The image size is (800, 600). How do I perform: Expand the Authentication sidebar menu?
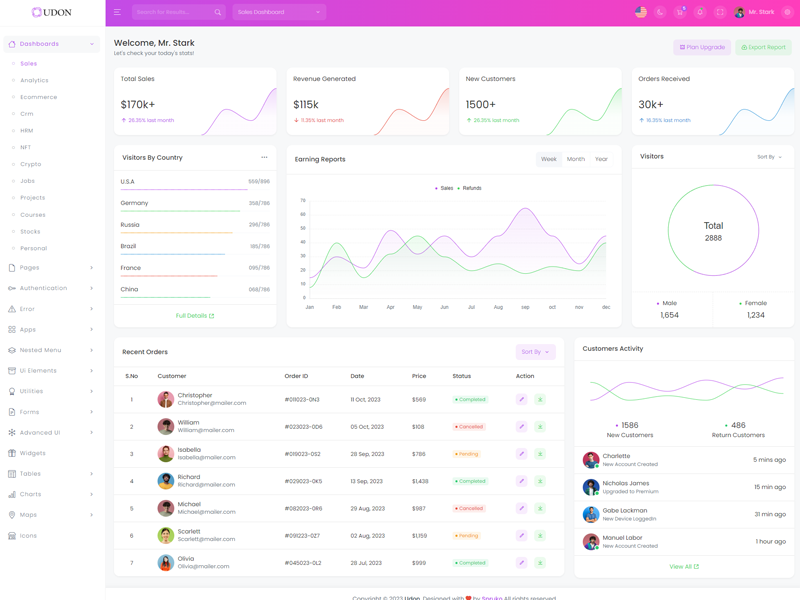[x=50, y=288]
